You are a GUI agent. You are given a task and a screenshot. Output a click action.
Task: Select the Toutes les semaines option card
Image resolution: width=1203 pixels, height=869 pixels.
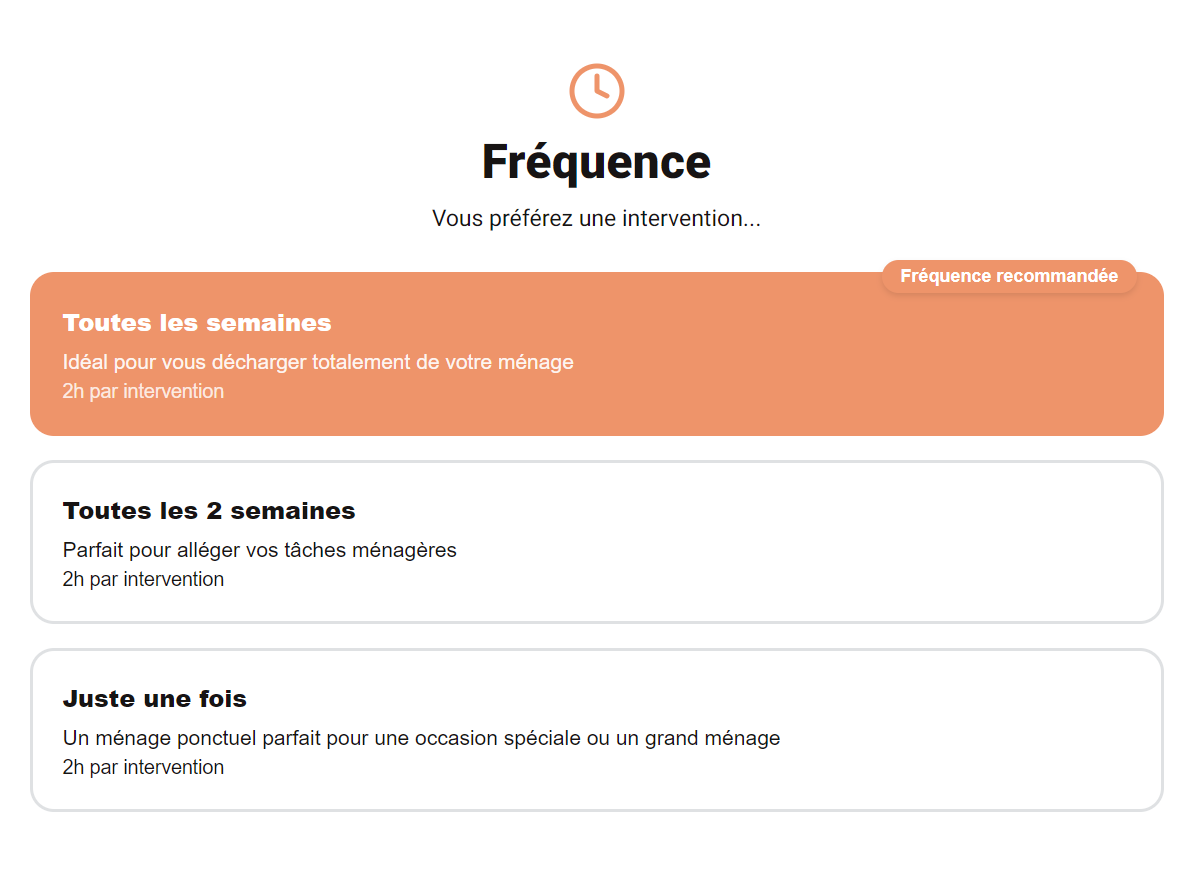(x=597, y=354)
